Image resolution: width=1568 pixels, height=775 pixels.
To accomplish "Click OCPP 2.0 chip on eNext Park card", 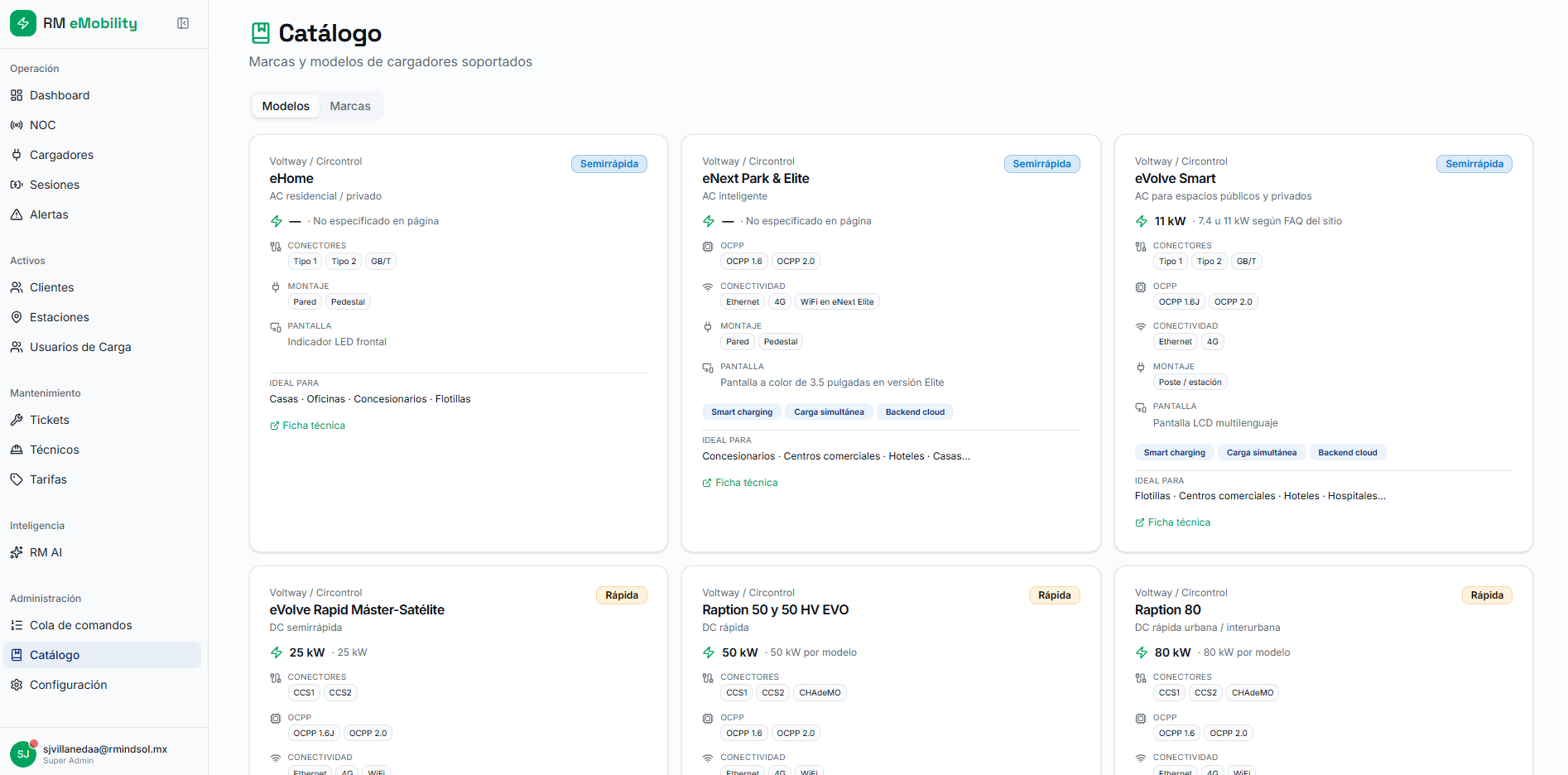I will pos(796,262).
